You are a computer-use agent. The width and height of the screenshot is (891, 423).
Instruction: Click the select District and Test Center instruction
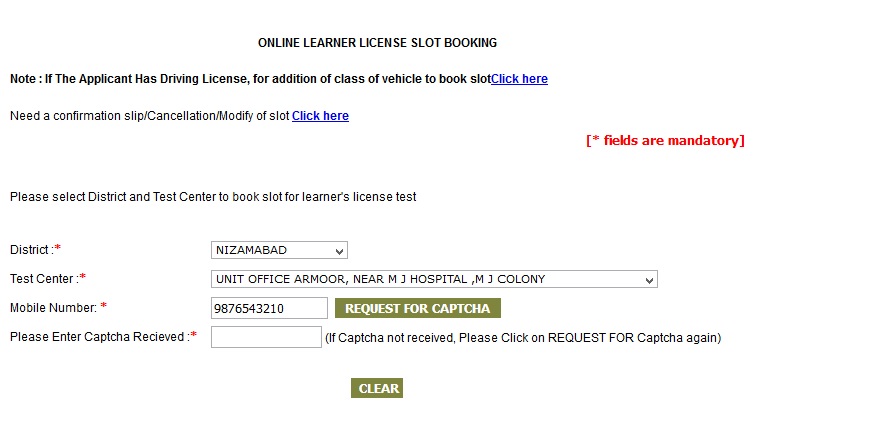click(213, 197)
